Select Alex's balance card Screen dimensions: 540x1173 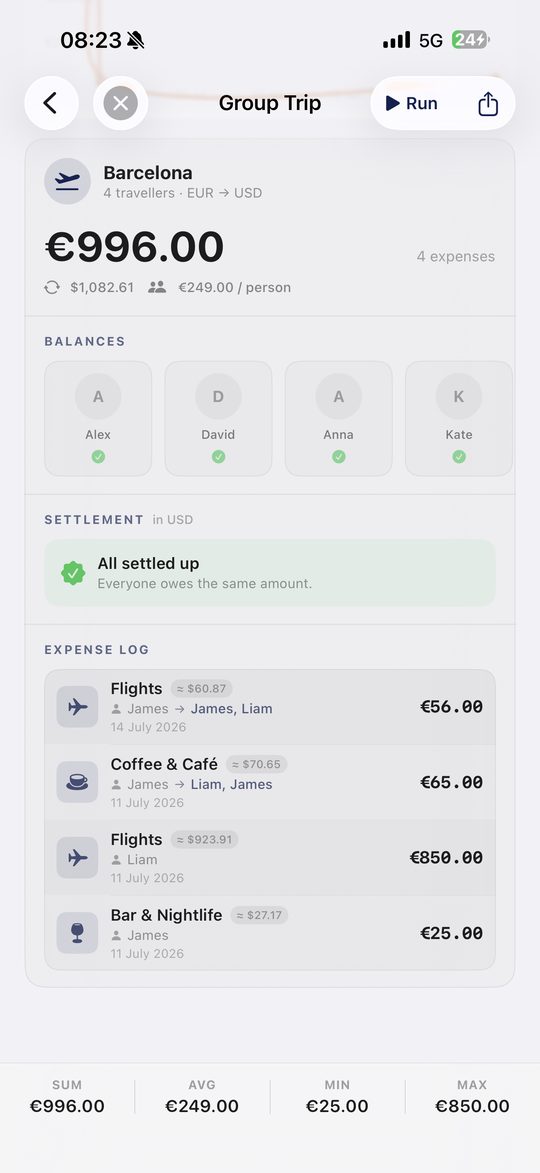98,418
